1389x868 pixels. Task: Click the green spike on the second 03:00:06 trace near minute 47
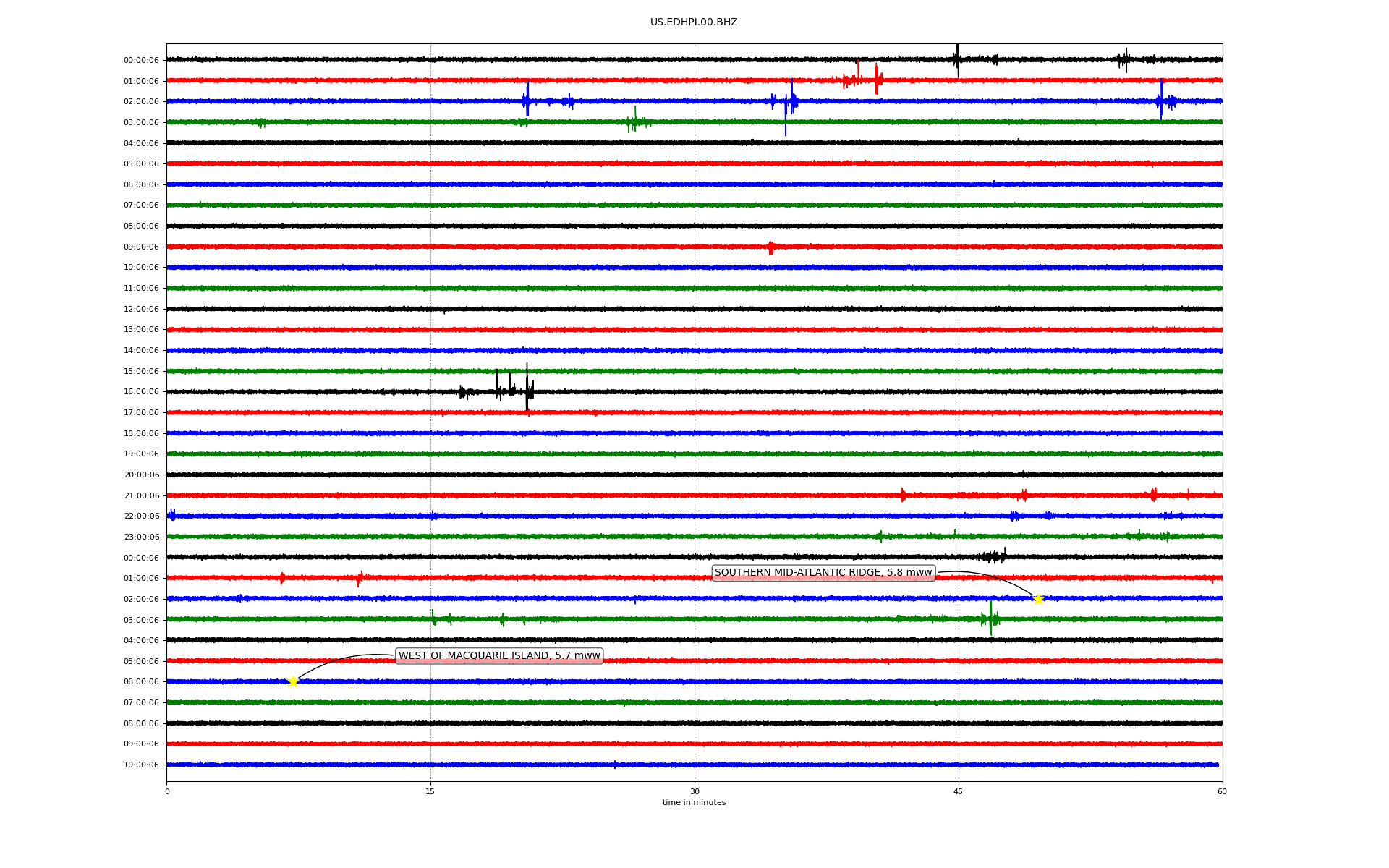coord(991,618)
